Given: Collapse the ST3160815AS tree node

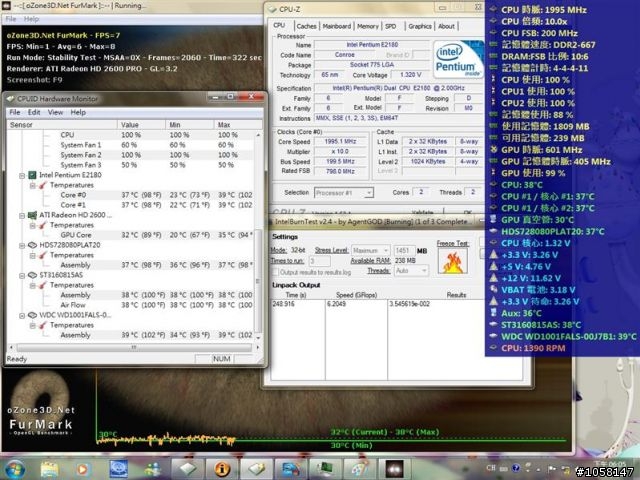Looking at the screenshot, I should [22, 276].
